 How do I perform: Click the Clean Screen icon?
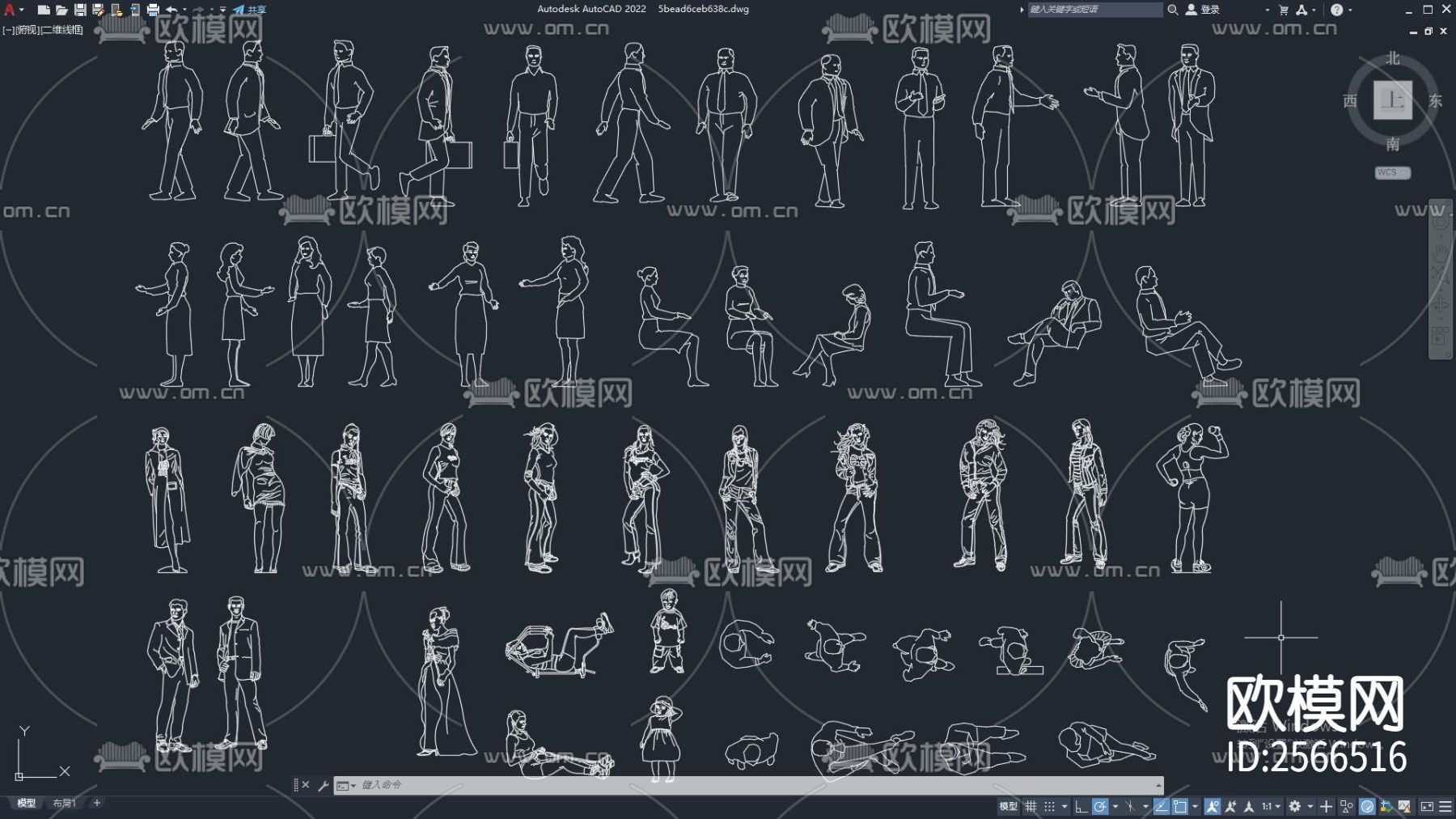click(x=1427, y=806)
